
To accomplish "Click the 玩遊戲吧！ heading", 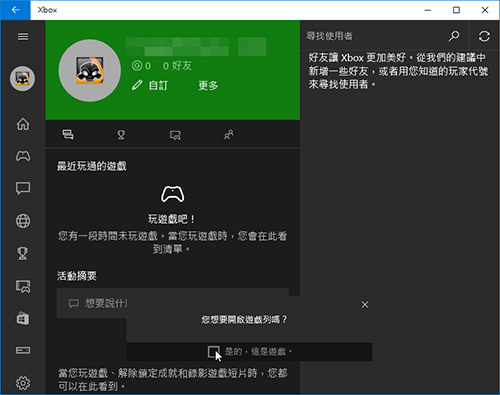I will click(x=172, y=219).
